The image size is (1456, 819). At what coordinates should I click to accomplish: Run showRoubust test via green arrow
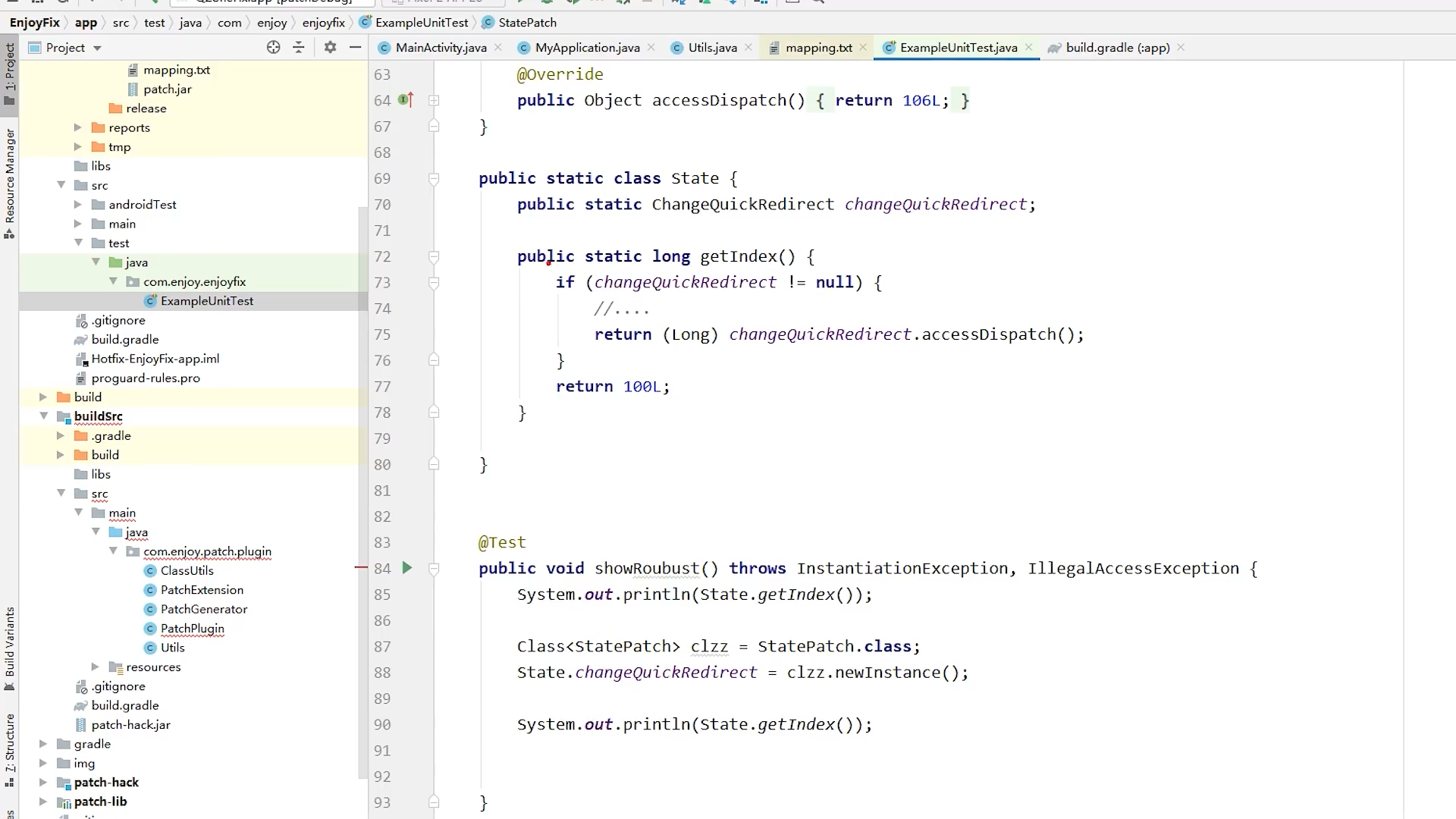tap(407, 568)
